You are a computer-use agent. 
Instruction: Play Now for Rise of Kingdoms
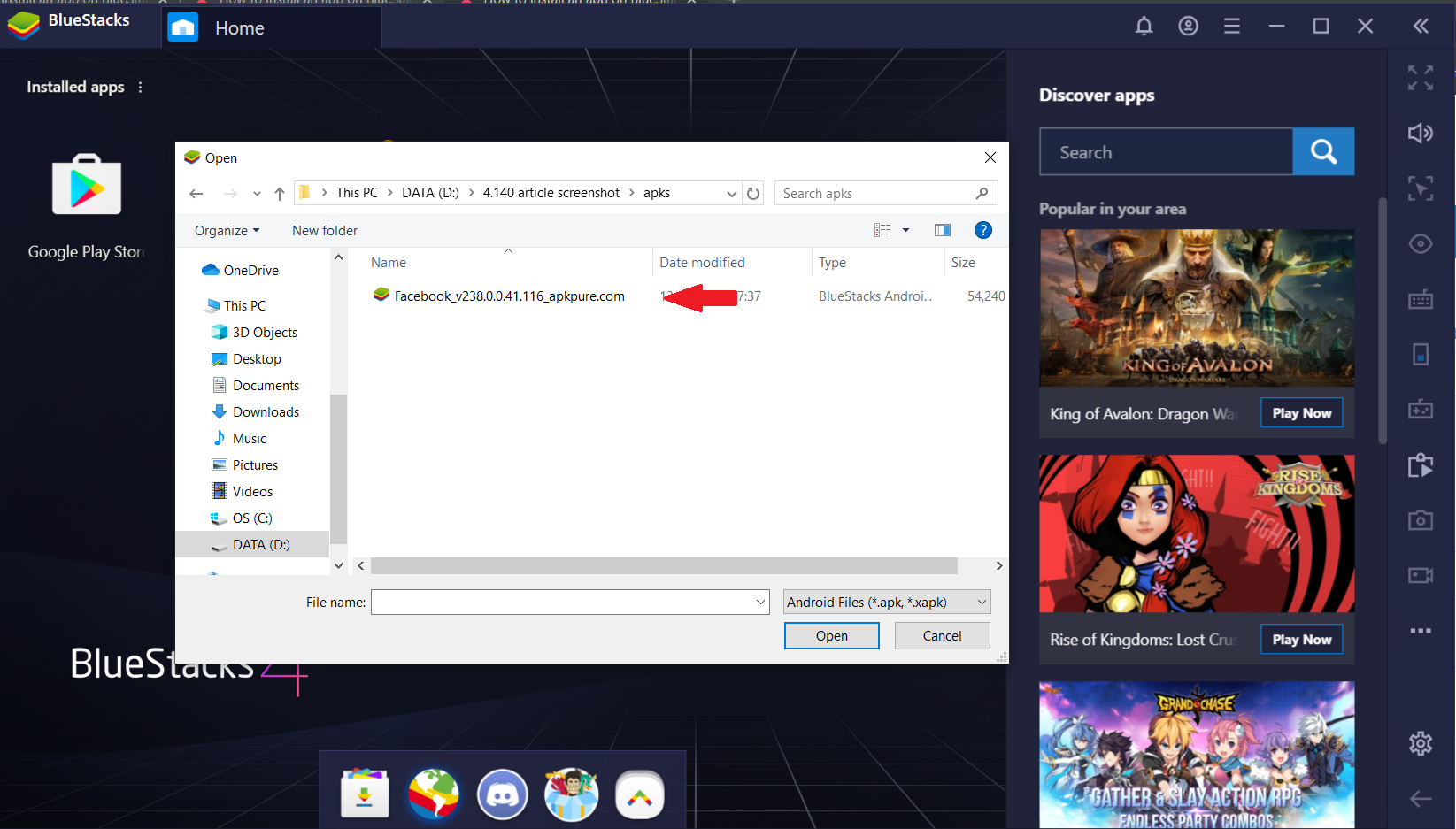(x=1301, y=640)
